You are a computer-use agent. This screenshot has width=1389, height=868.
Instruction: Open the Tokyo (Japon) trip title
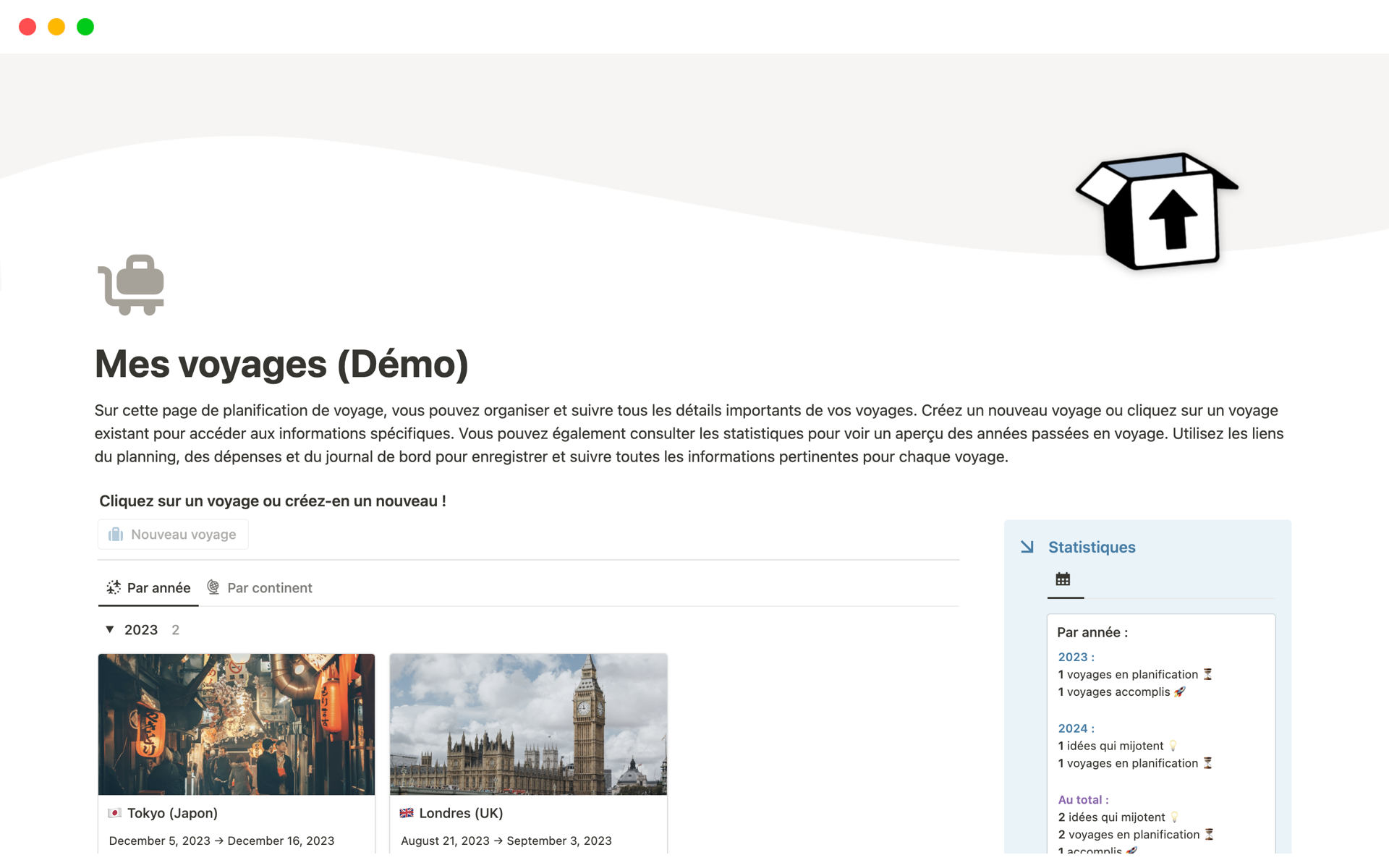(x=172, y=813)
